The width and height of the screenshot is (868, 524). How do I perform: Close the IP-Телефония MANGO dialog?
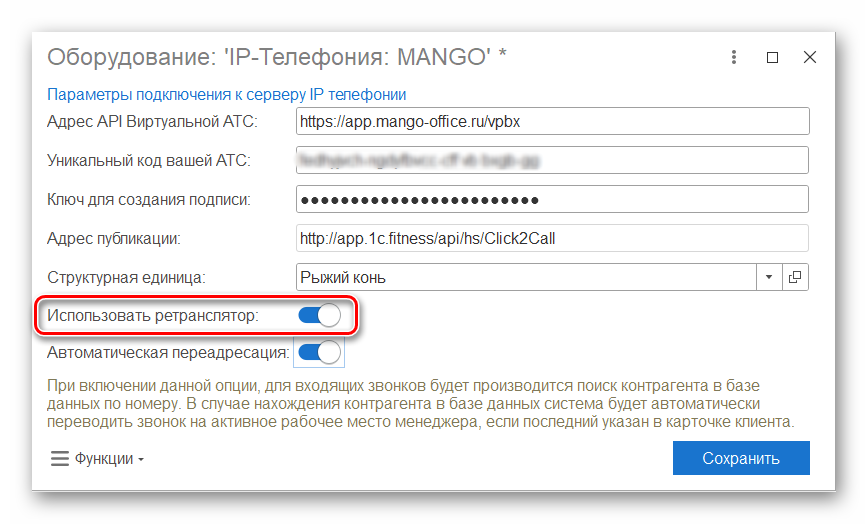click(x=810, y=57)
